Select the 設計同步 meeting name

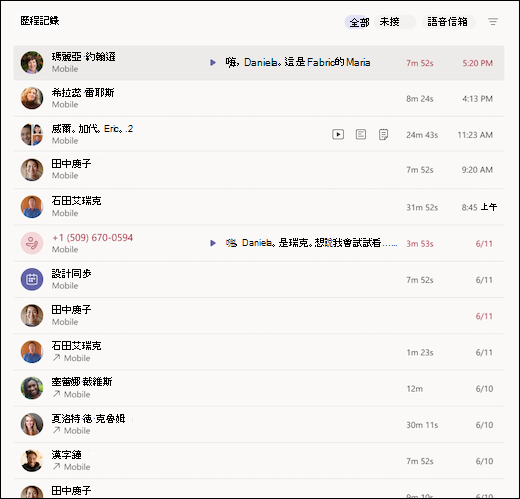click(x=71, y=273)
